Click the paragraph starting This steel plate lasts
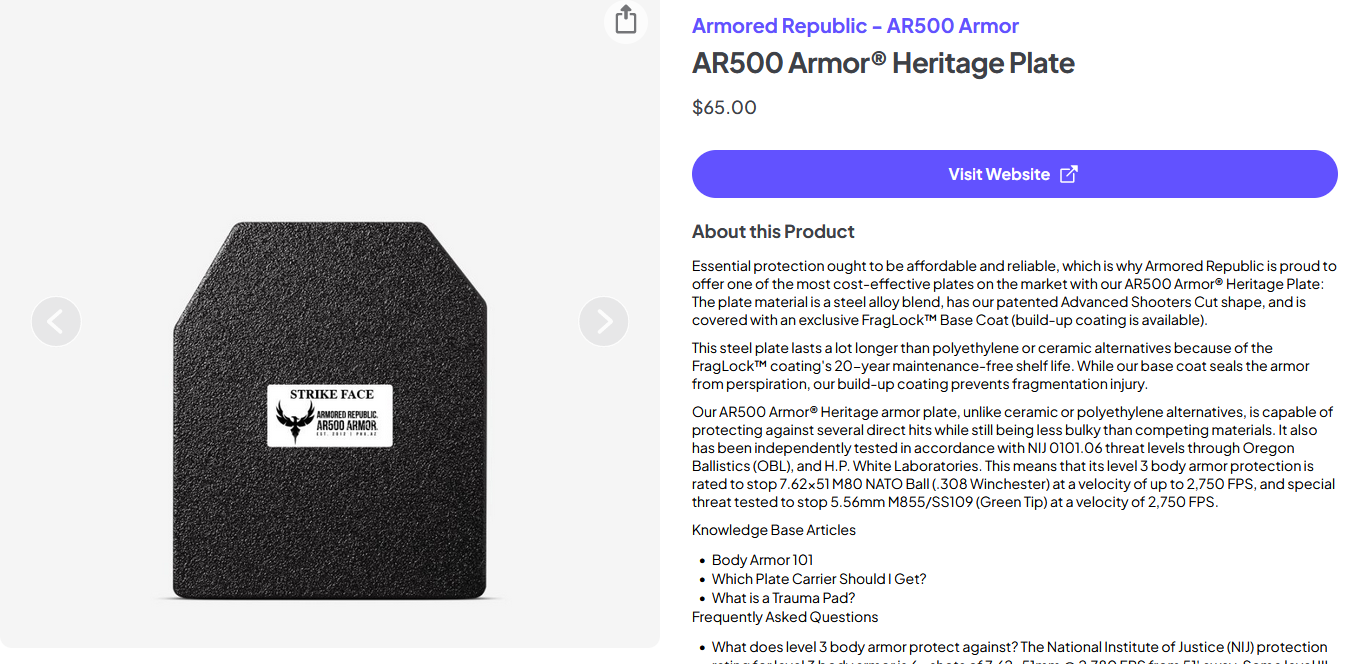The image size is (1362, 664). 1000,366
